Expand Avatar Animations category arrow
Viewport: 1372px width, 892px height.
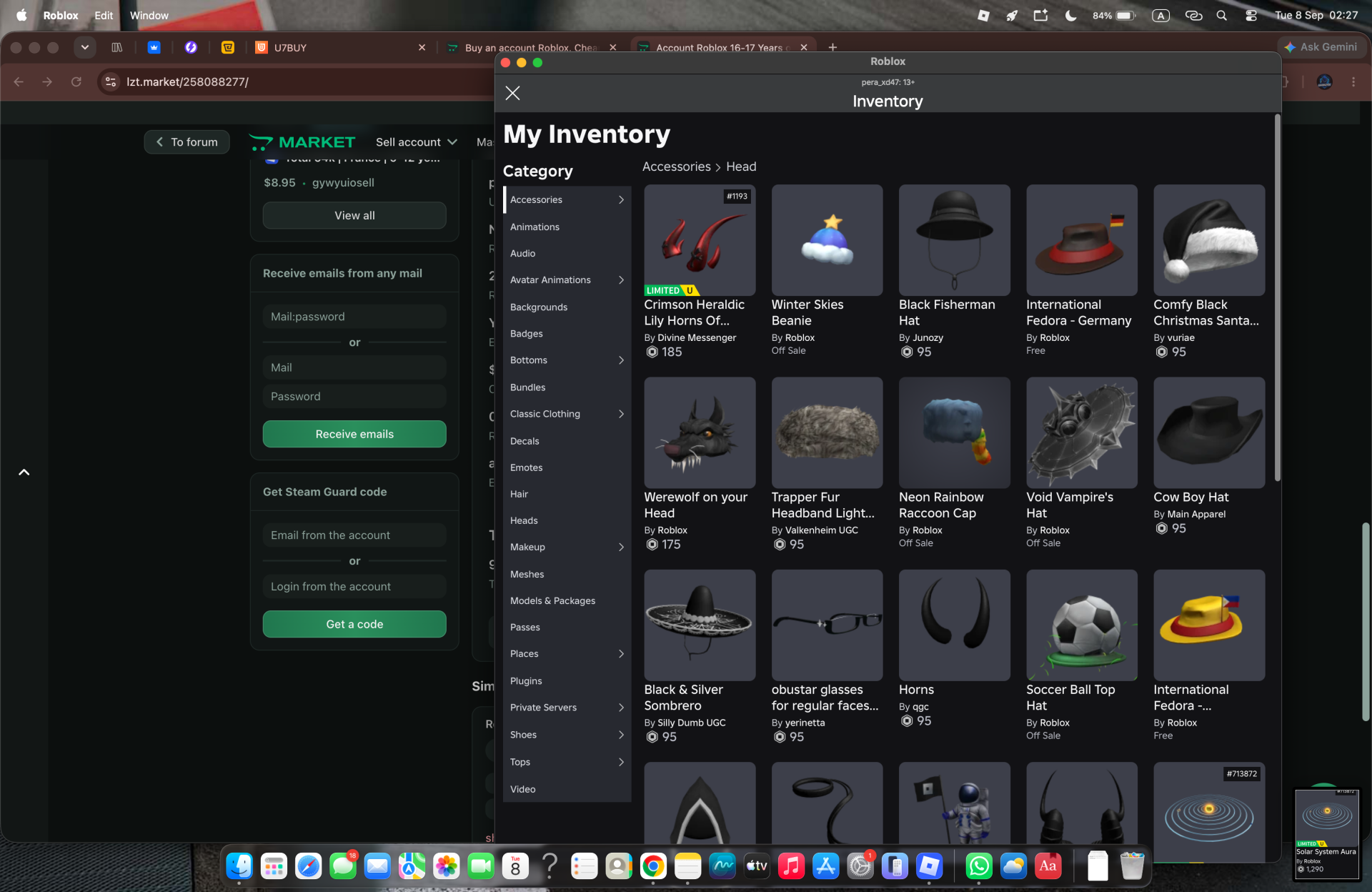[x=621, y=280]
